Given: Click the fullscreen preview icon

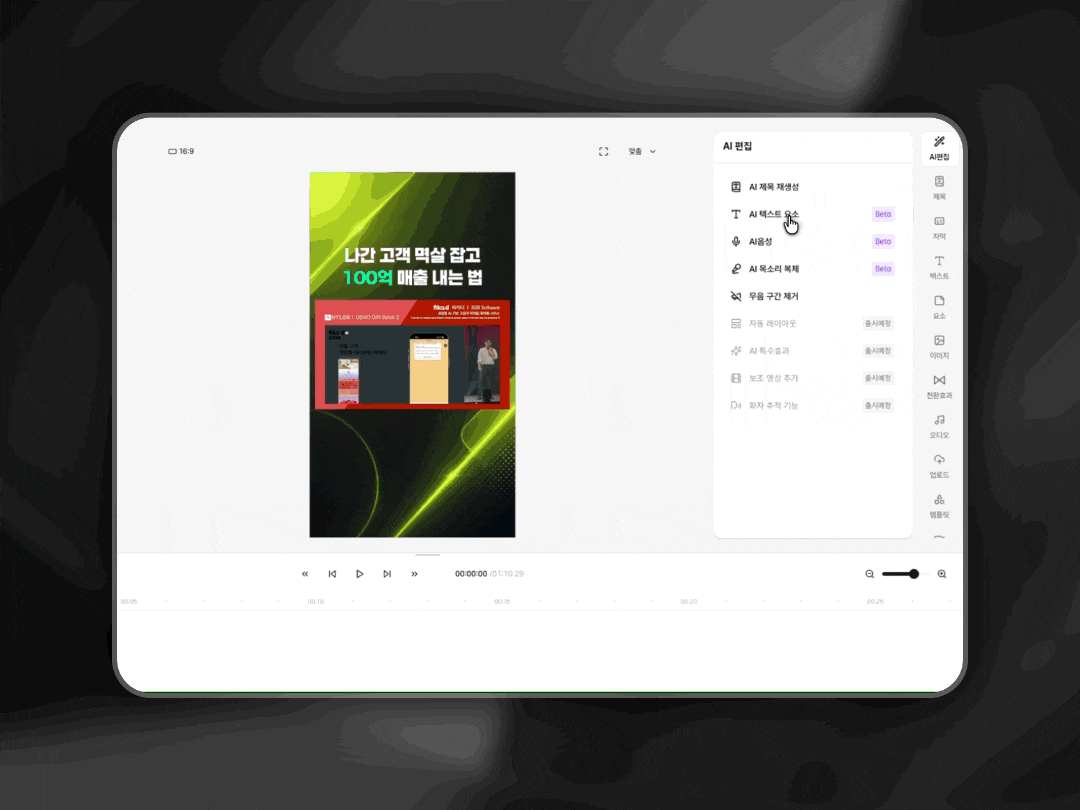Looking at the screenshot, I should [603, 152].
